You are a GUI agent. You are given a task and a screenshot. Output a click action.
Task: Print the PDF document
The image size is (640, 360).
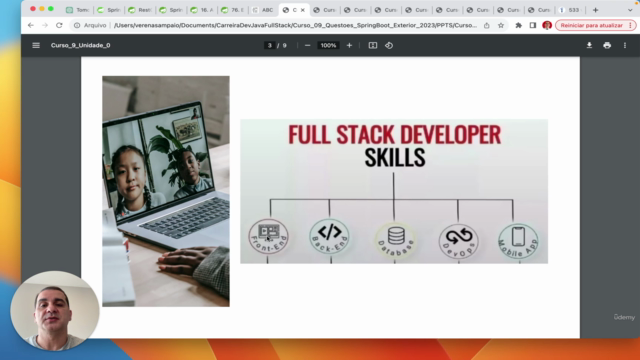607,45
